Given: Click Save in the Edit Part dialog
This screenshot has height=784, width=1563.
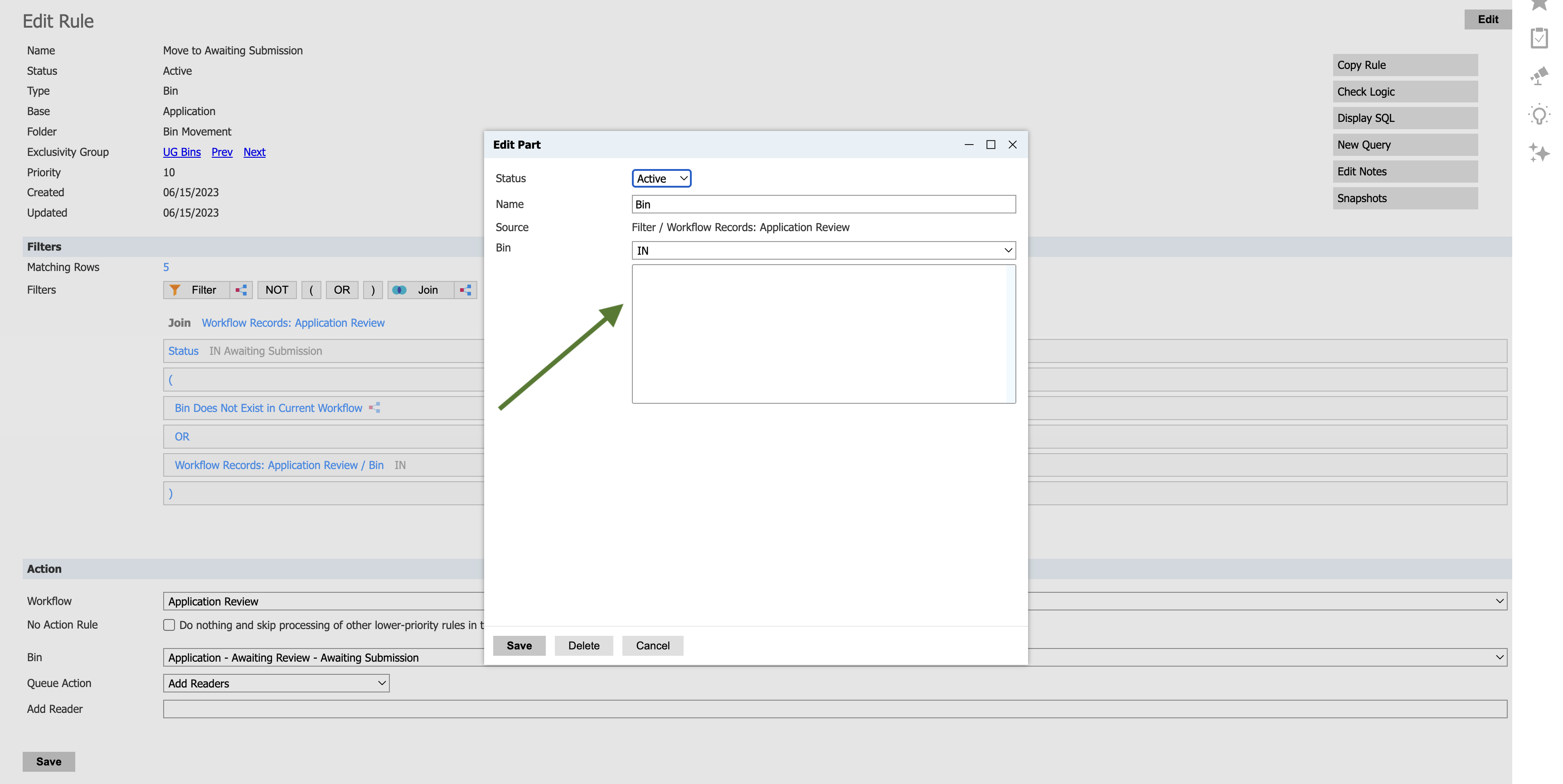Looking at the screenshot, I should point(519,646).
